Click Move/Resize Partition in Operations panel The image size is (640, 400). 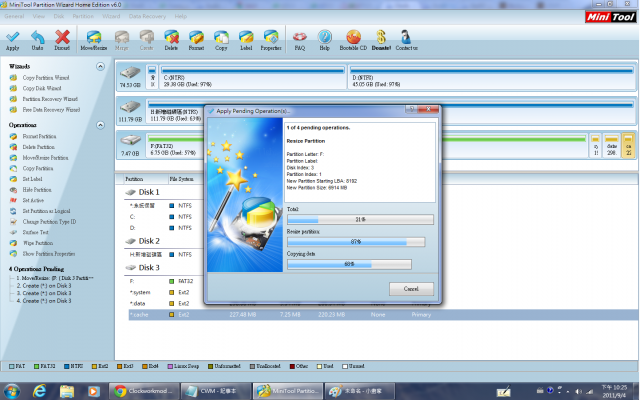pos(45,158)
